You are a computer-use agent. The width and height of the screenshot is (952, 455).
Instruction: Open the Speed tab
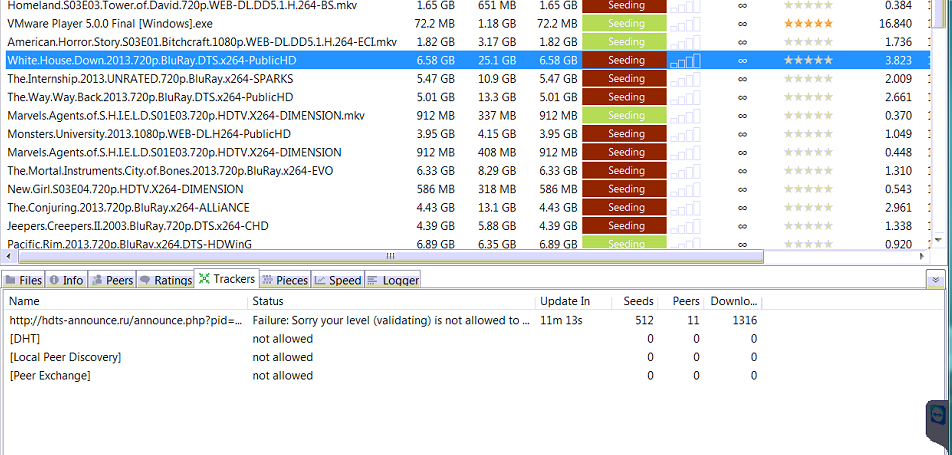coord(338,280)
